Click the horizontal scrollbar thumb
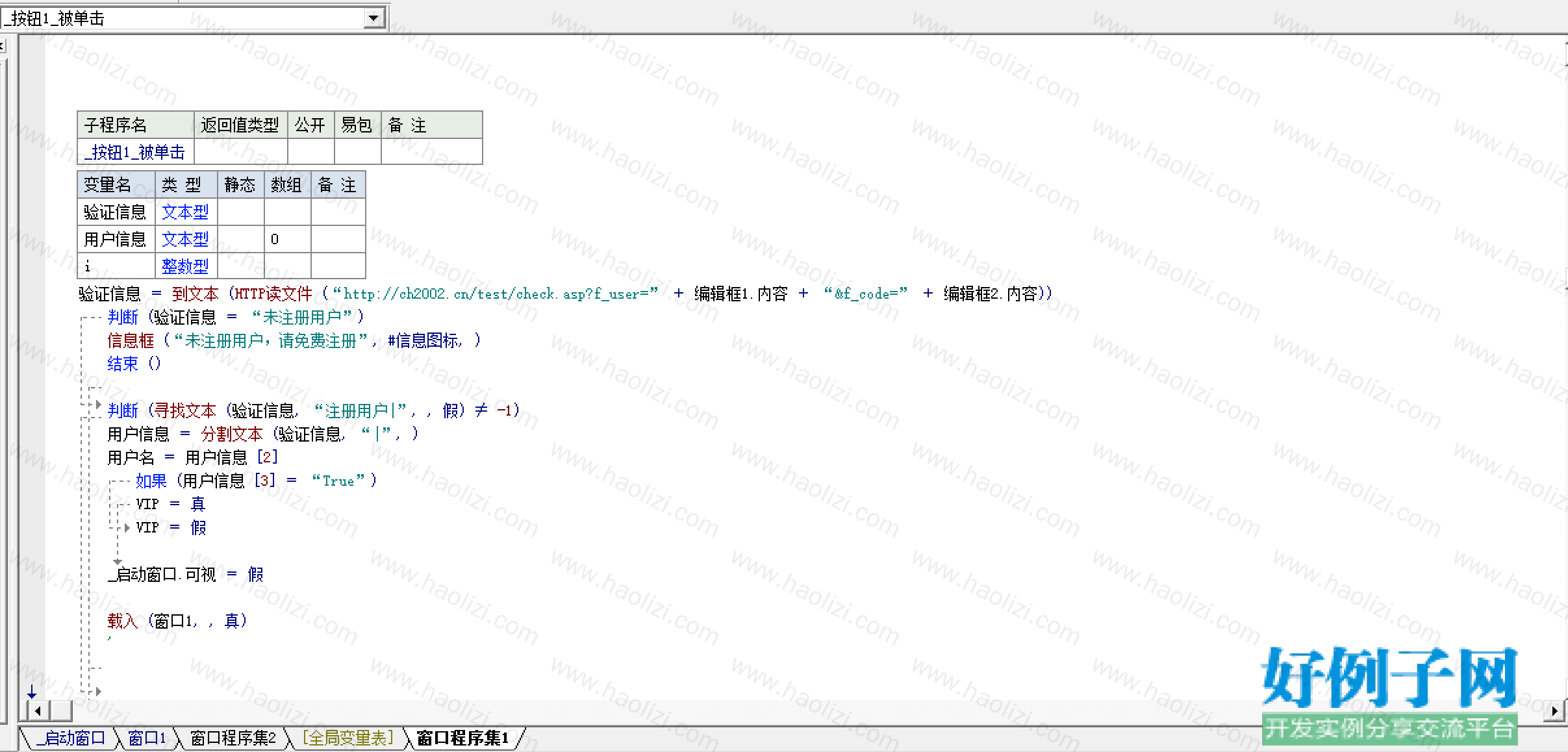 [x=60, y=711]
